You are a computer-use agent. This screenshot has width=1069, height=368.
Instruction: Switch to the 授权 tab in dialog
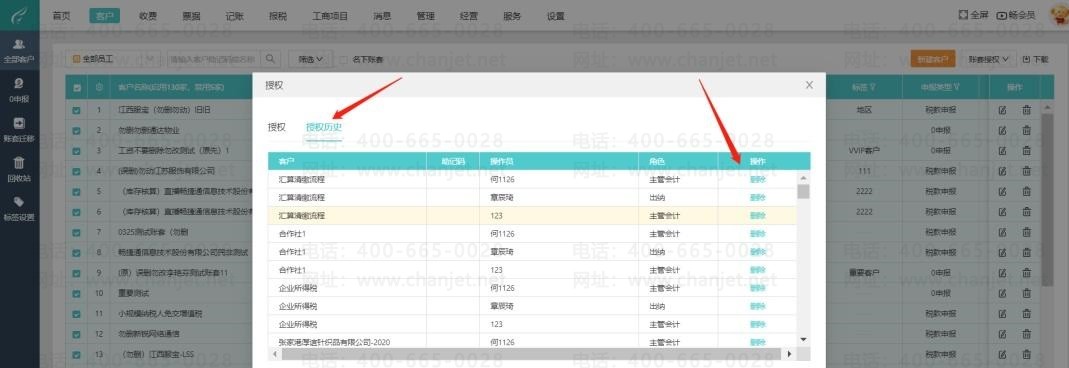pyautogui.click(x=277, y=127)
